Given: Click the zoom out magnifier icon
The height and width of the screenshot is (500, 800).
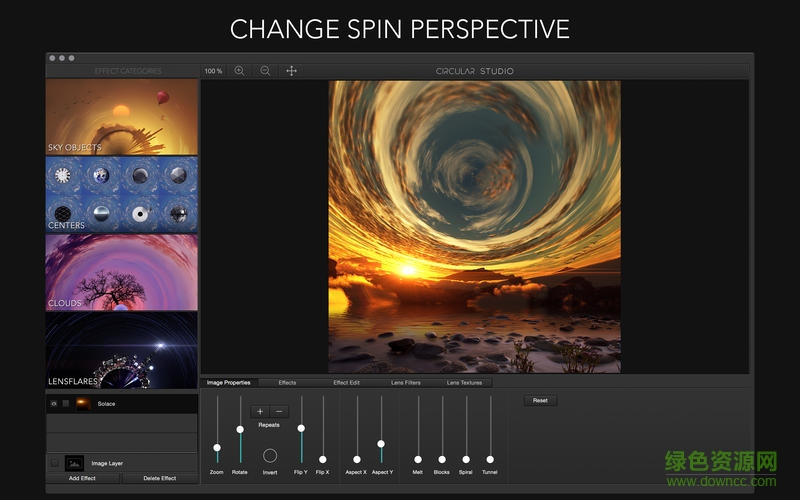Looking at the screenshot, I should [x=265, y=71].
